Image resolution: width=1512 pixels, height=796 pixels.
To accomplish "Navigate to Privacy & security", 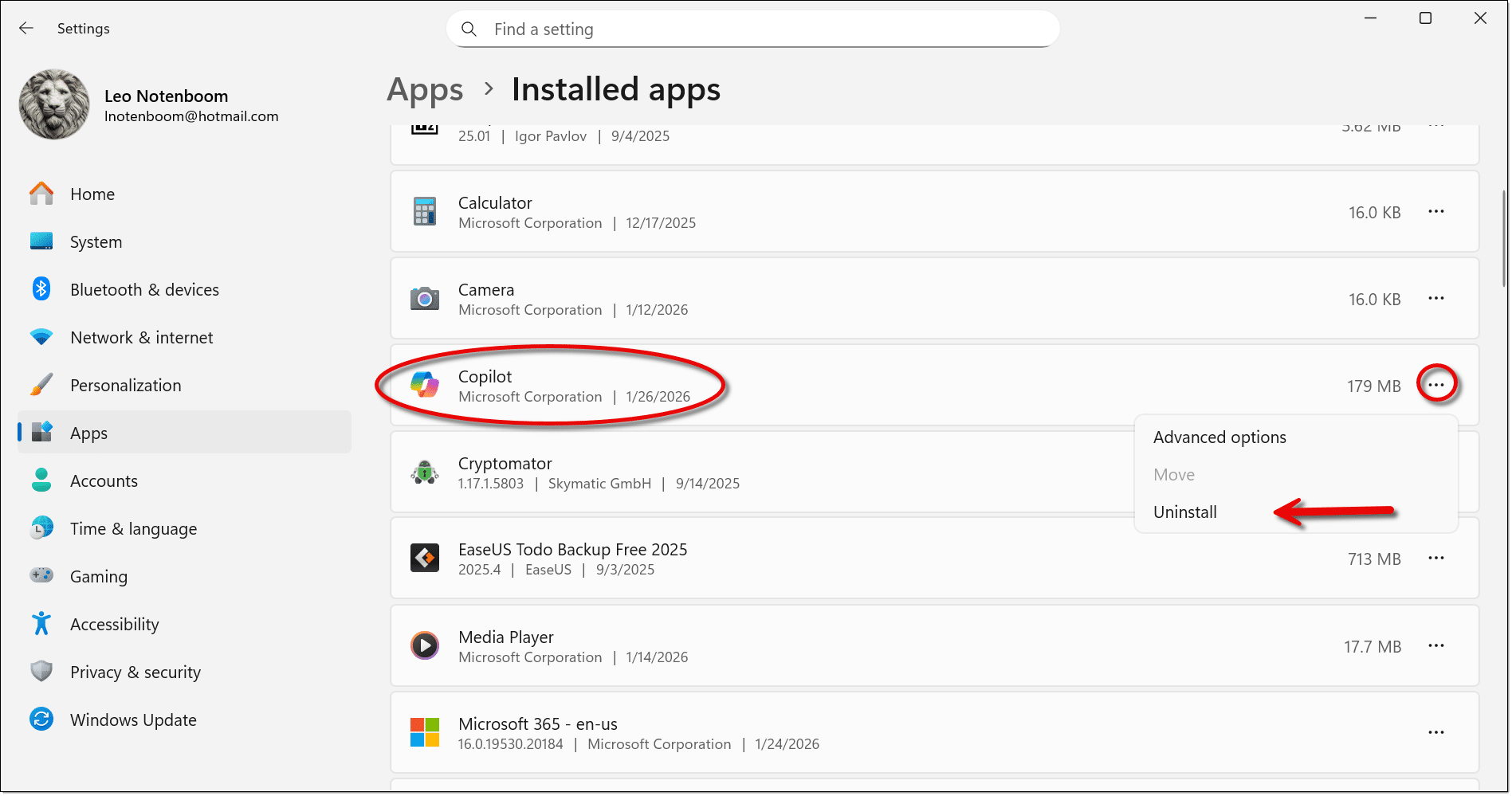I will (135, 672).
